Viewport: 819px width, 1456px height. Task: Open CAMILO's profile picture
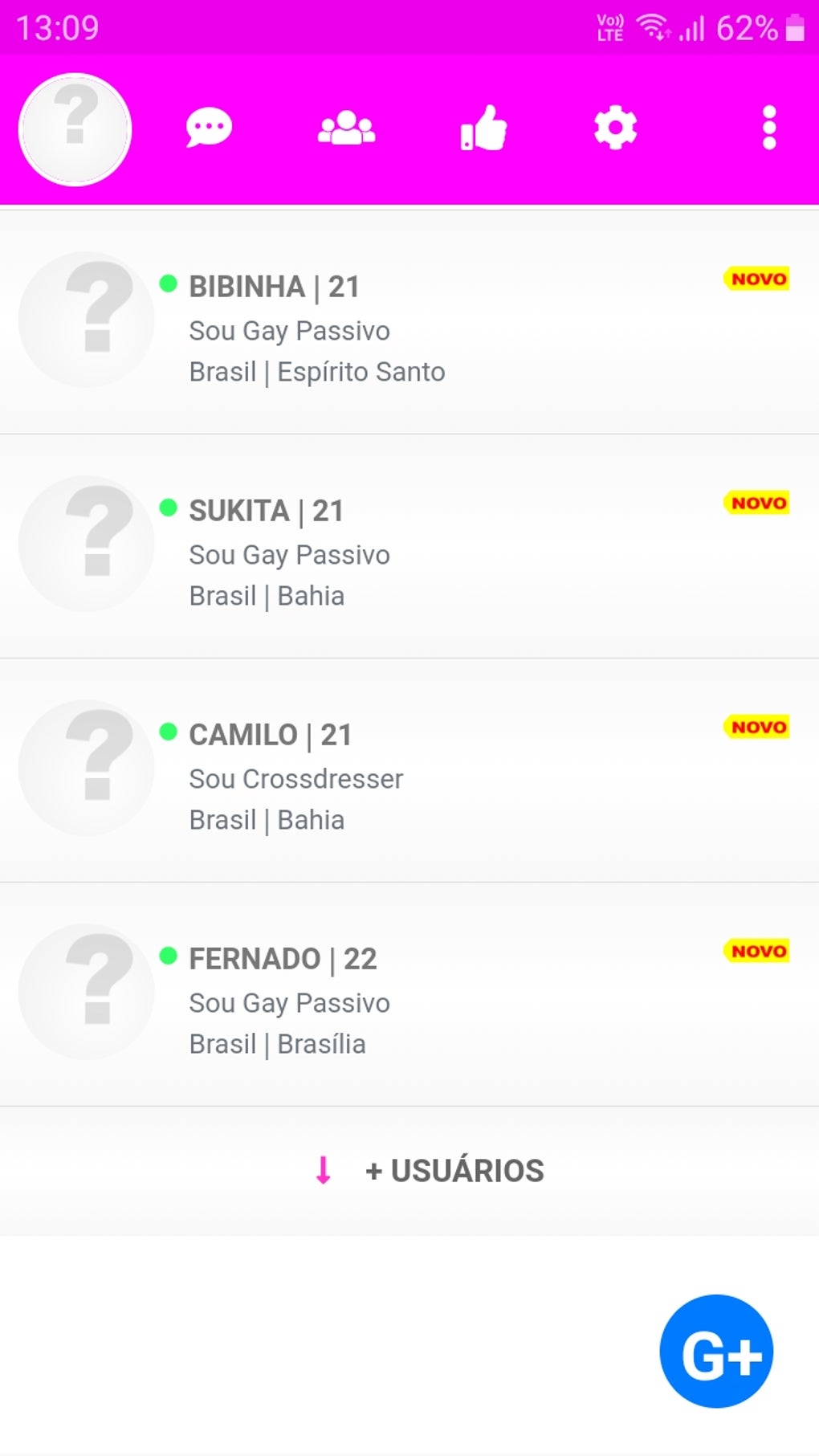click(x=87, y=768)
